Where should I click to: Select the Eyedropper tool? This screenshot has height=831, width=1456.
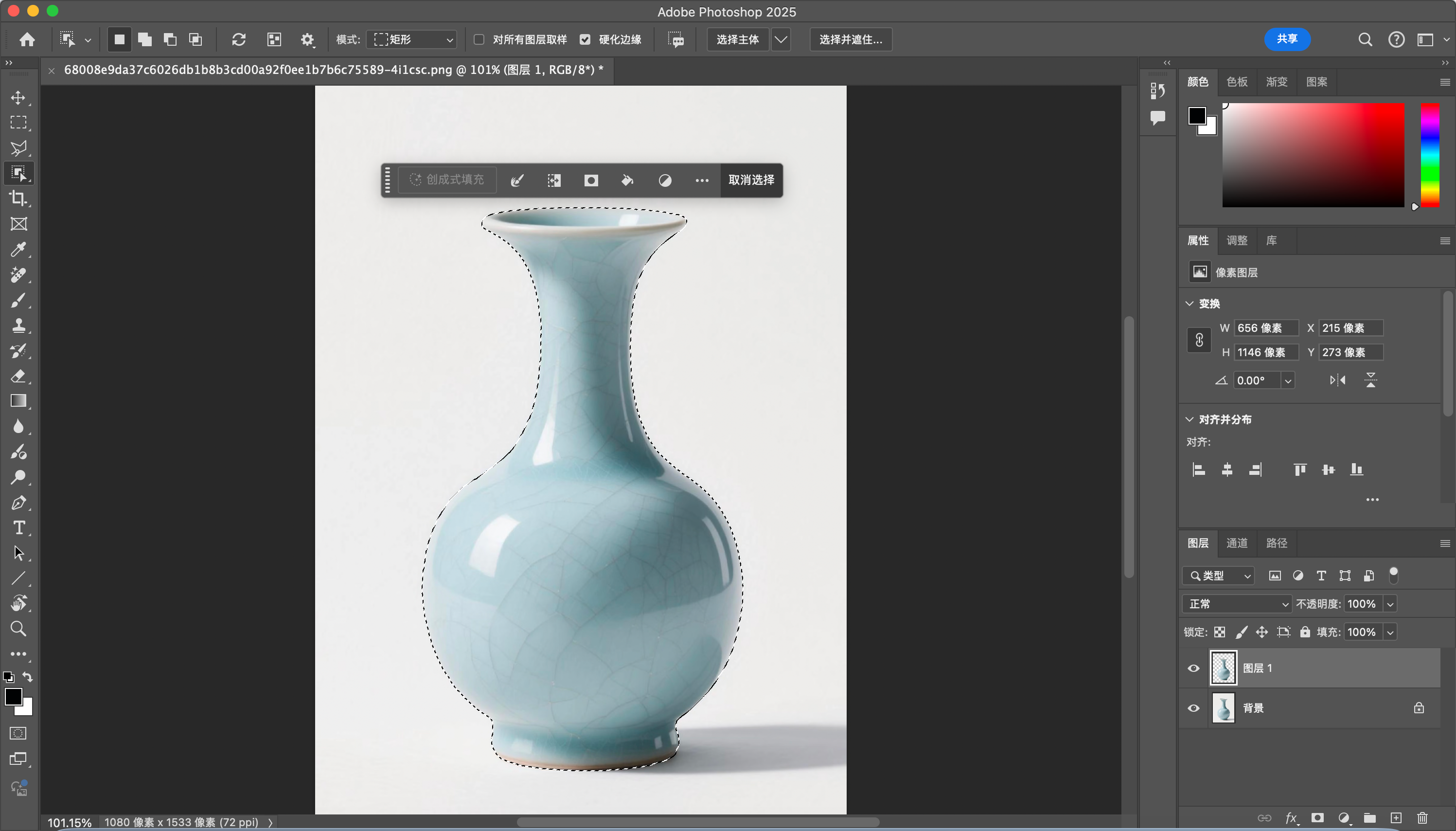pyautogui.click(x=18, y=250)
